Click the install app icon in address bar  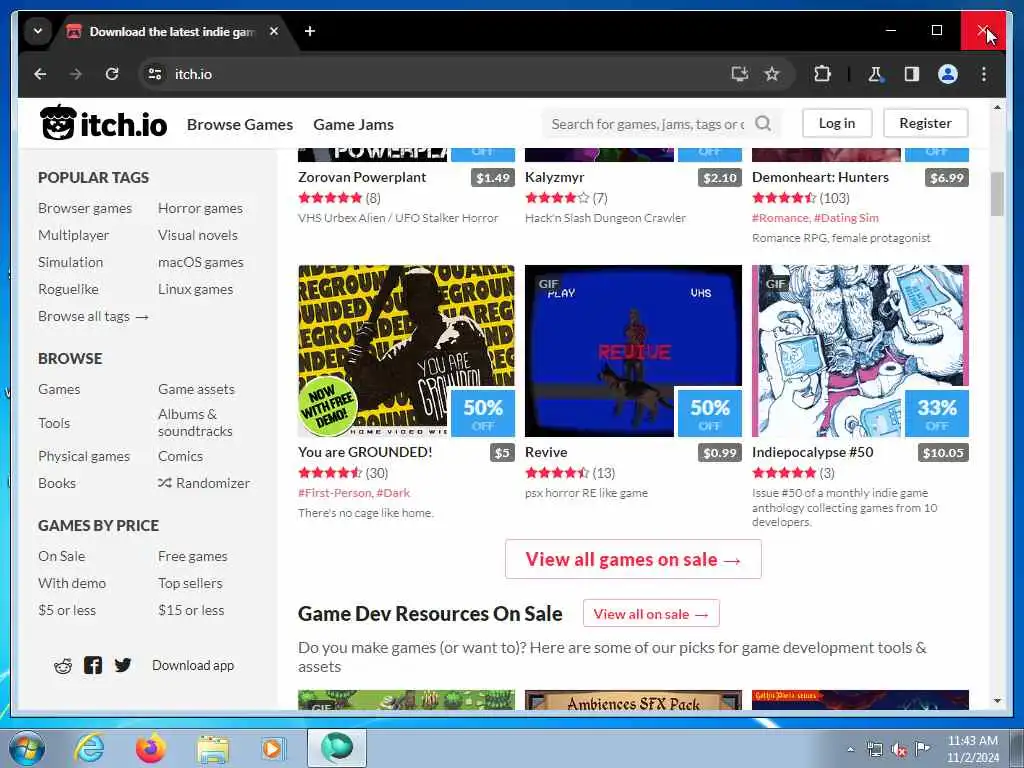[739, 74]
